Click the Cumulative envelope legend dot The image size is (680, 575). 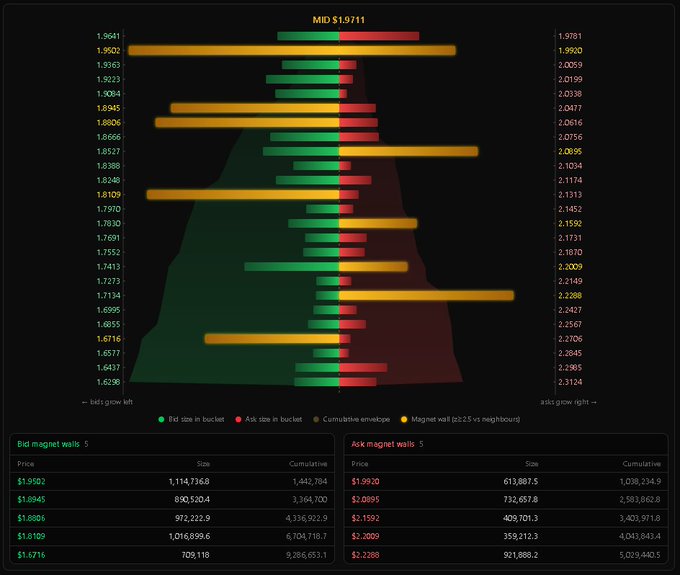point(316,419)
